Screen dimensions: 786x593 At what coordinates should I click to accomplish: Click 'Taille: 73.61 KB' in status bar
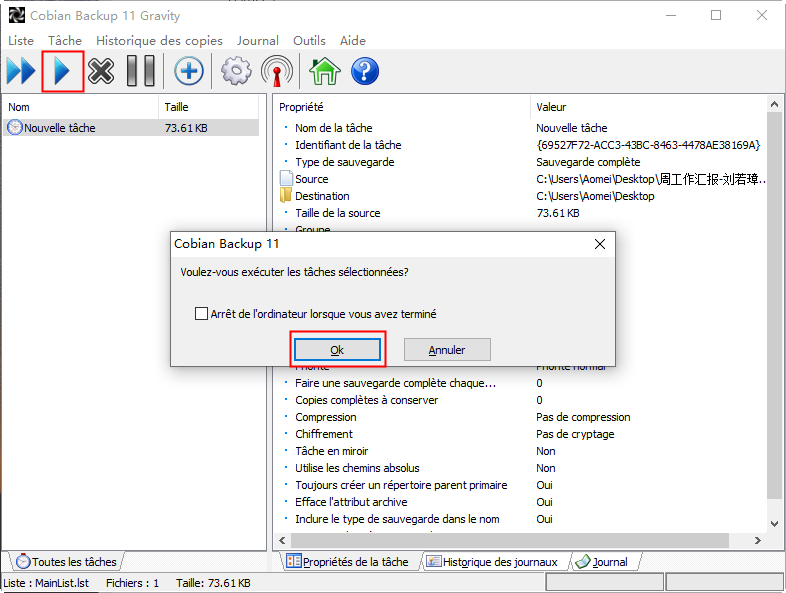(x=213, y=583)
